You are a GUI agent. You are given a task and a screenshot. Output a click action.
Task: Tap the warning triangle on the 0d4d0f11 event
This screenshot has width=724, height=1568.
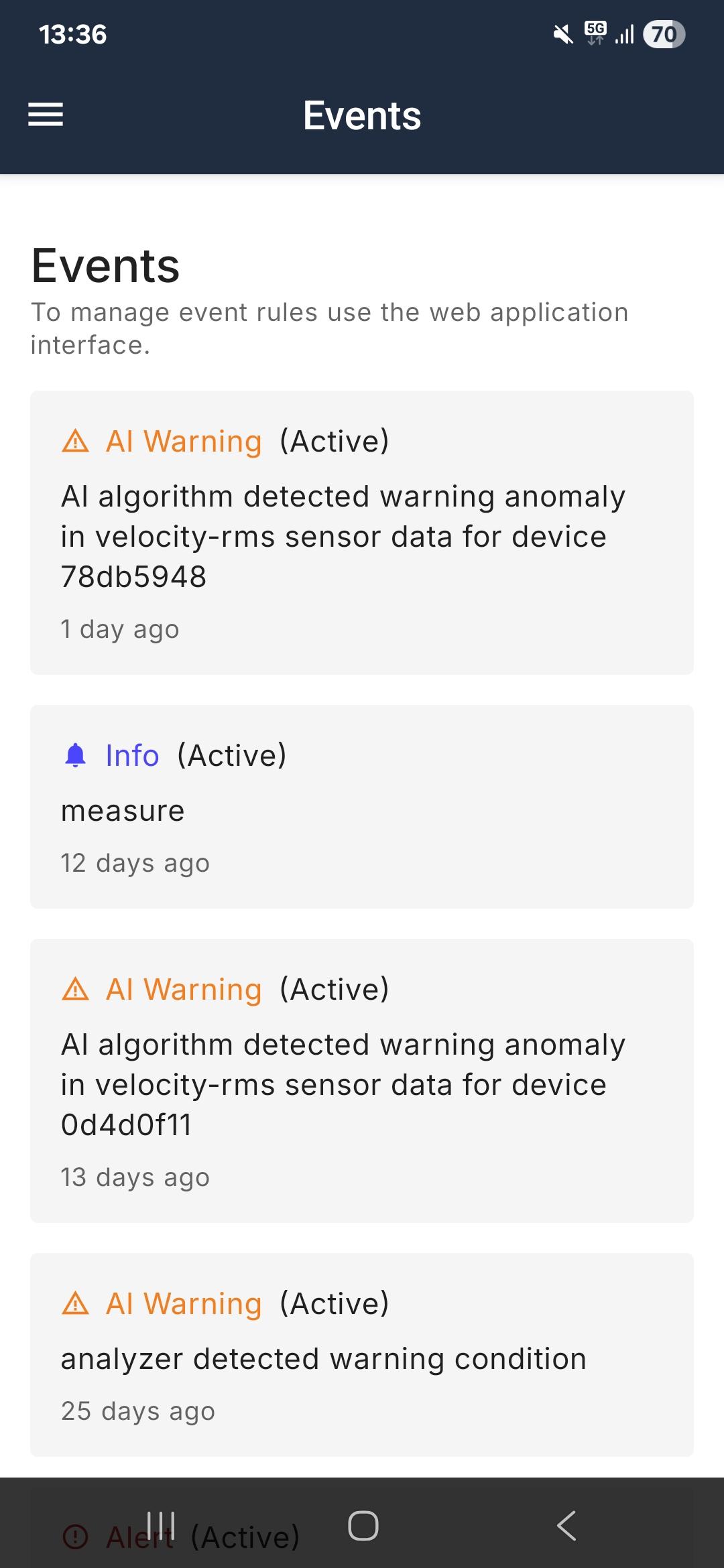(x=75, y=990)
